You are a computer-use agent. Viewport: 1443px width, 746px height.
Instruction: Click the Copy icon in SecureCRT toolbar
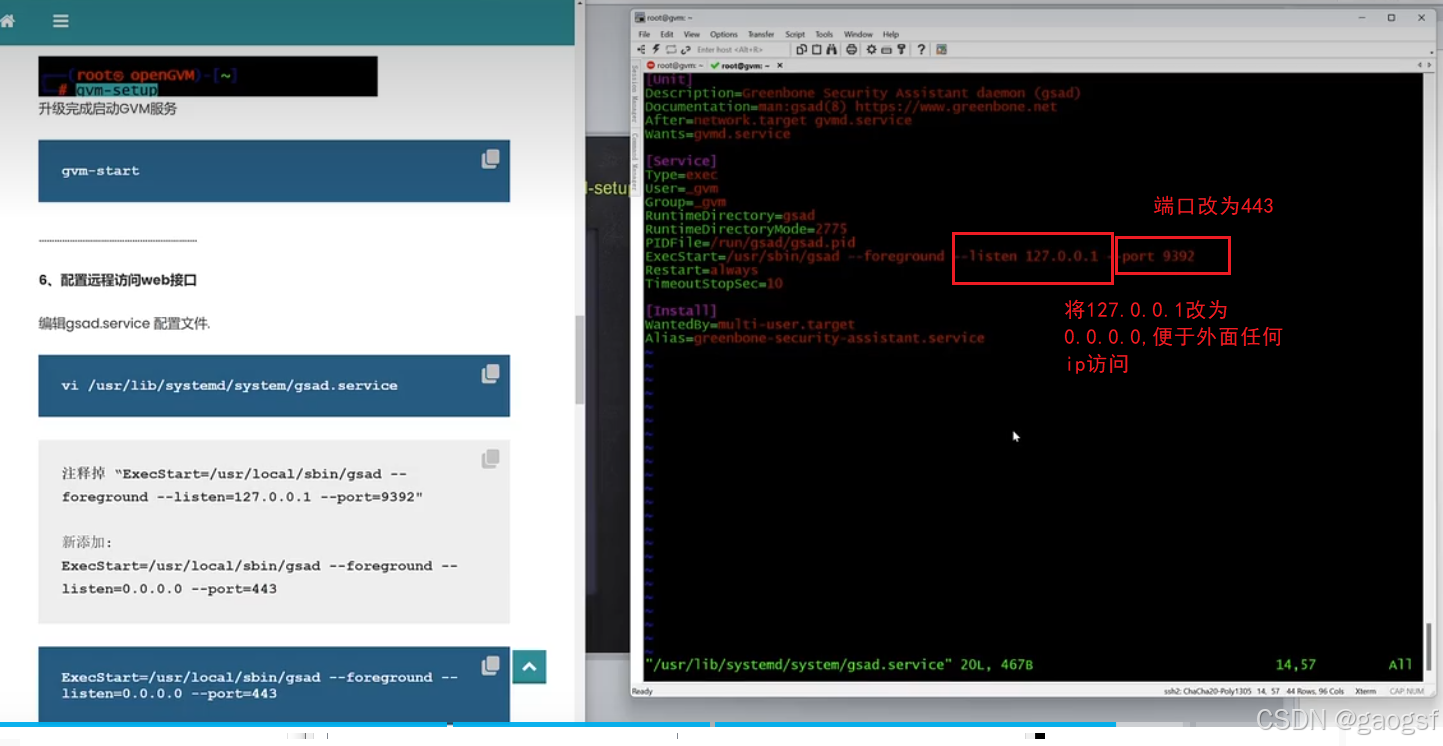coord(802,49)
